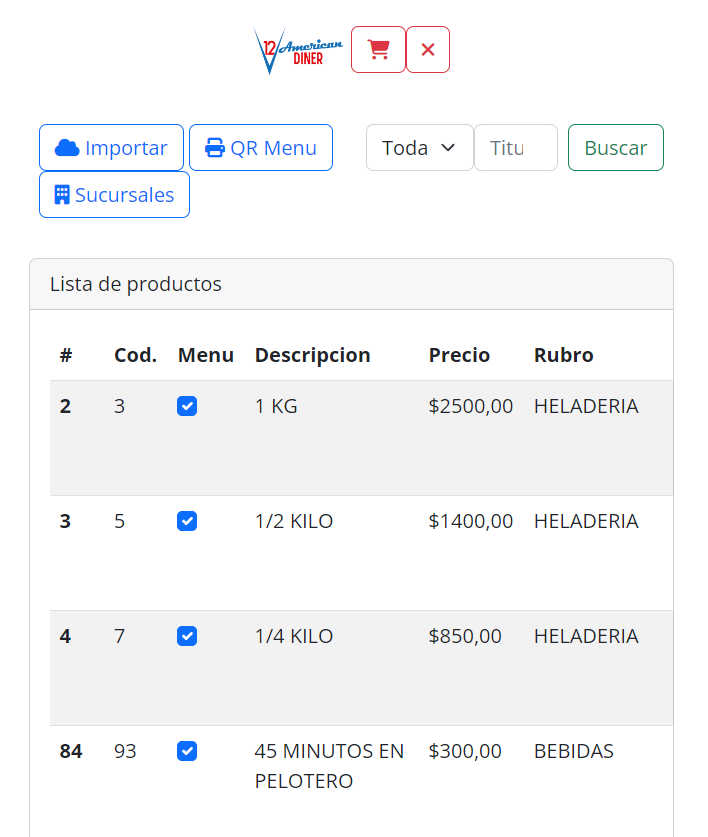Open the QR Menu print option

[x=261, y=148]
